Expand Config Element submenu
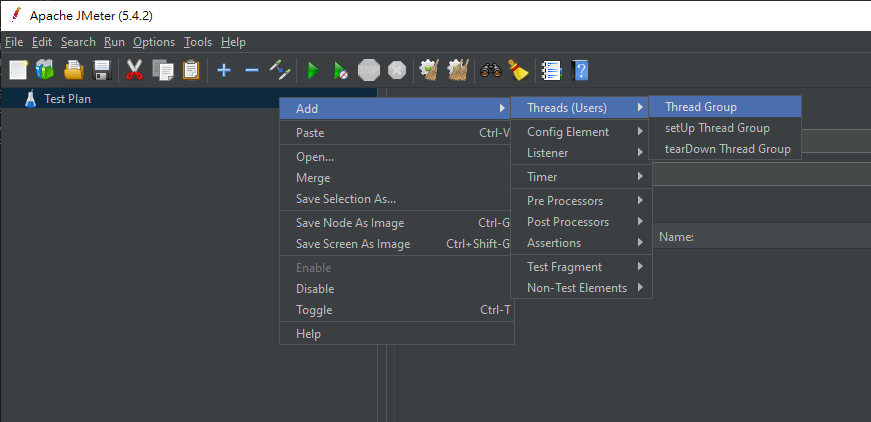871x422 pixels. pyautogui.click(x=580, y=132)
